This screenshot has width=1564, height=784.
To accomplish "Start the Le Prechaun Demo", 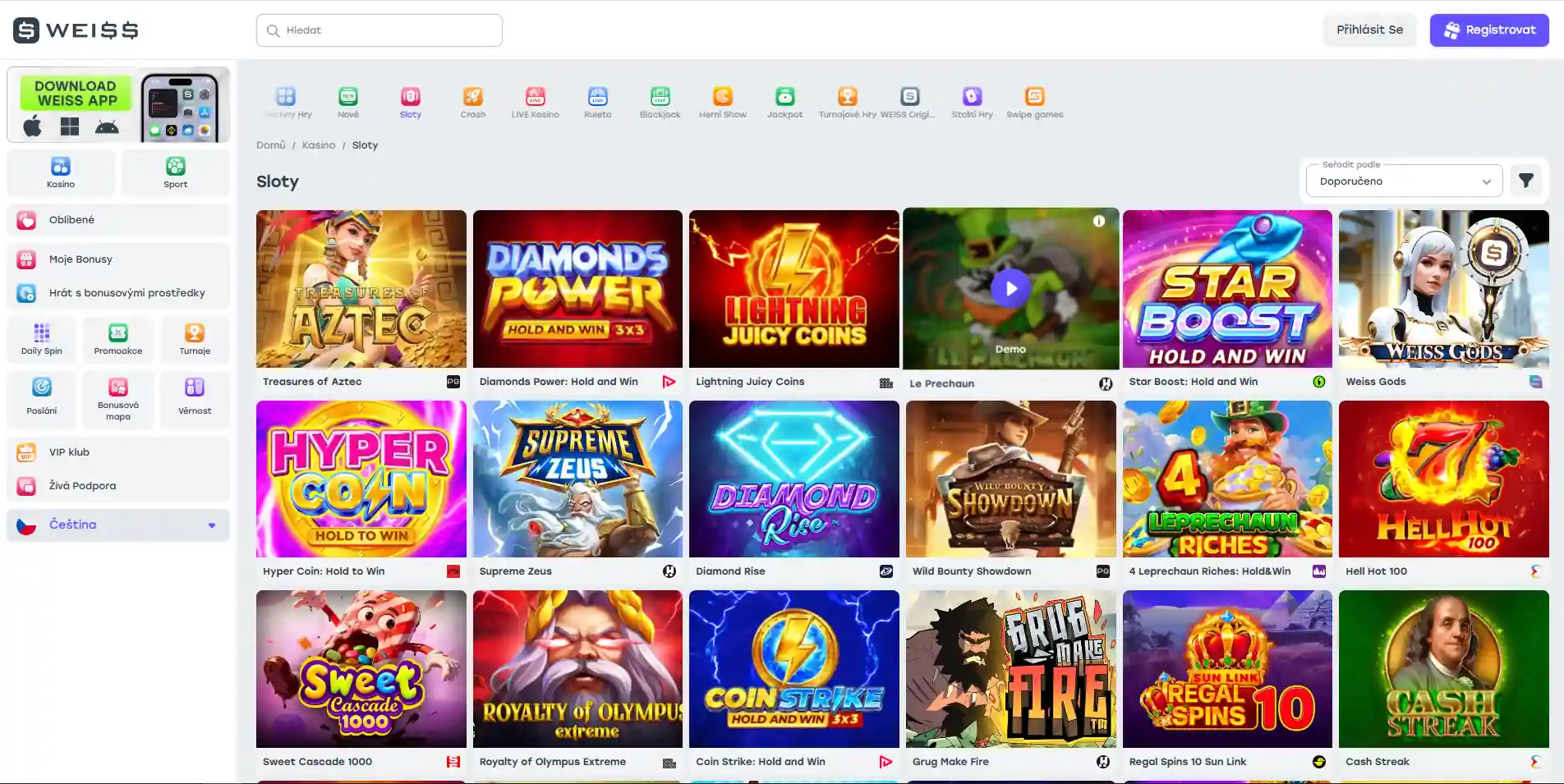I will click(1010, 349).
